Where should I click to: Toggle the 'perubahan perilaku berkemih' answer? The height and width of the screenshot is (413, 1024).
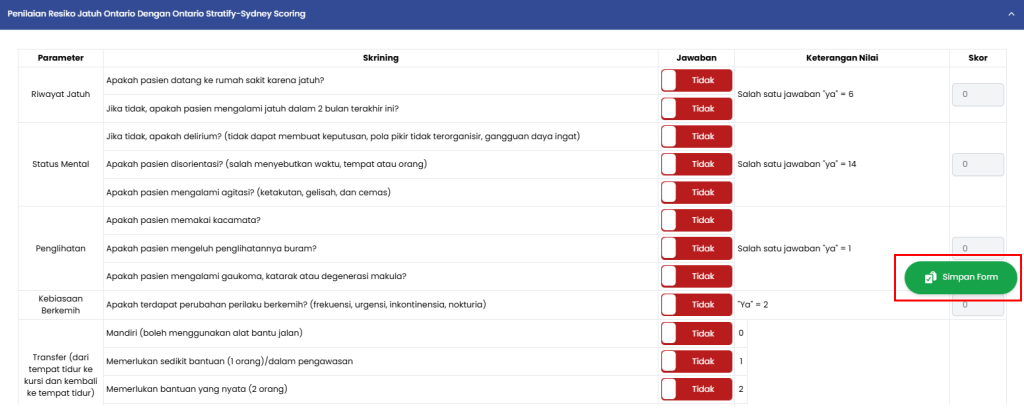696,304
